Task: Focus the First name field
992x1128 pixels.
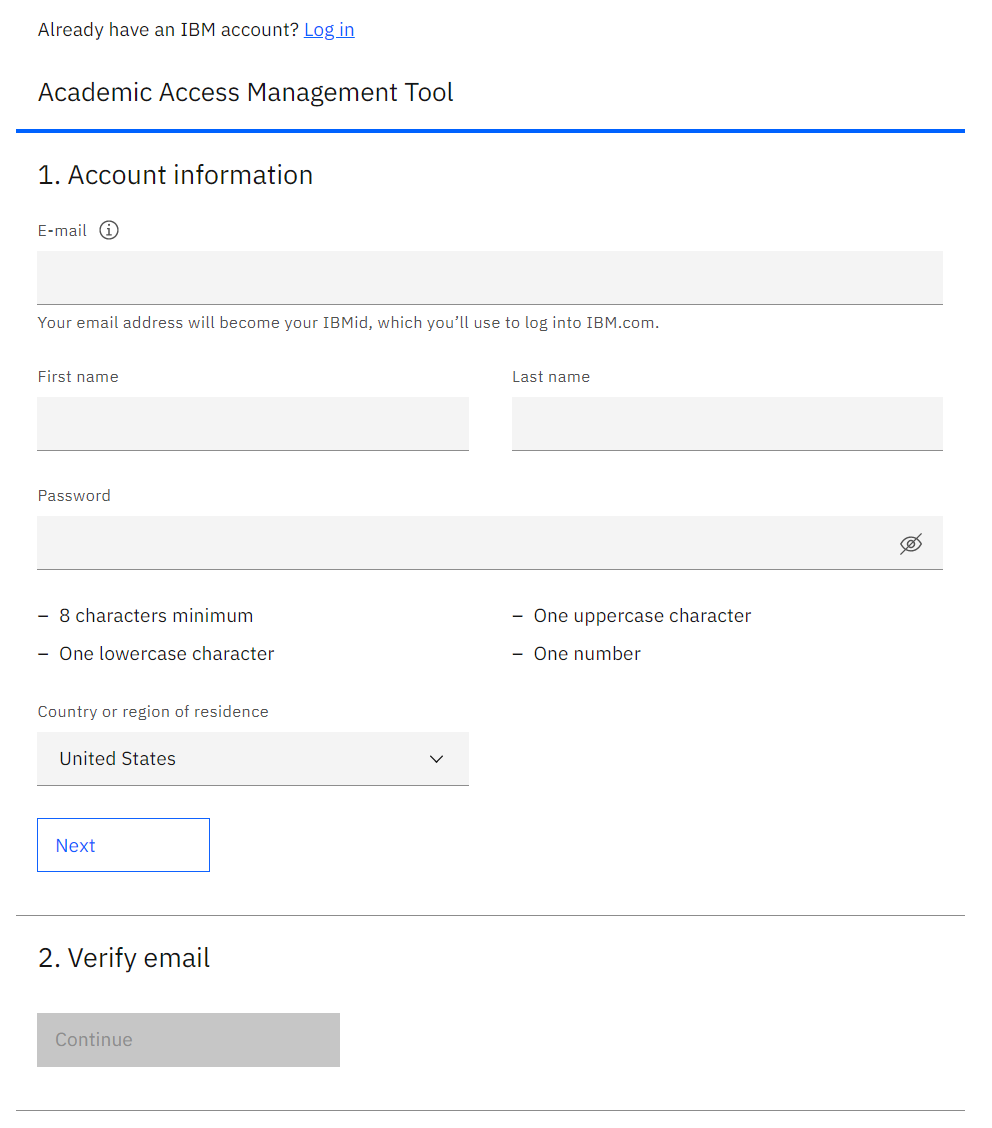Action: [x=252, y=424]
